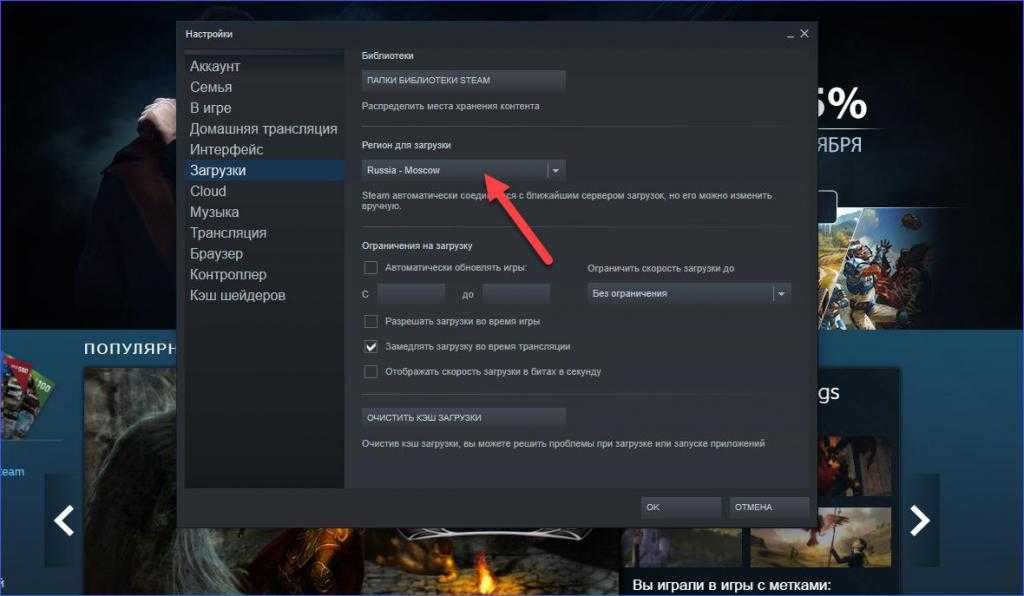This screenshot has width=1024, height=596.
Task: Open the gift cards thumbnail in store
Action: pos(27,395)
